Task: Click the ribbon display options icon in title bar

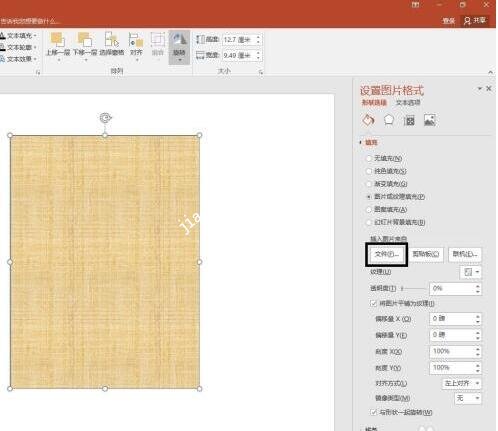Action: (x=415, y=5)
